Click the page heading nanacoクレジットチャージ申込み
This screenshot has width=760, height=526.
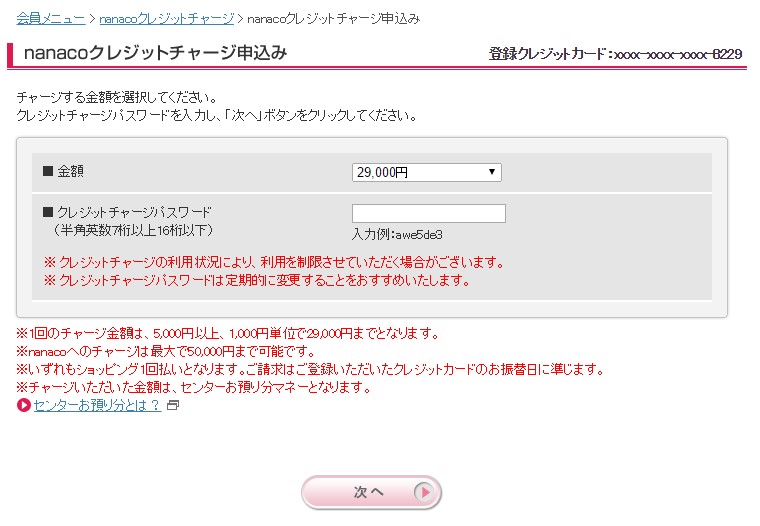[x=156, y=52]
